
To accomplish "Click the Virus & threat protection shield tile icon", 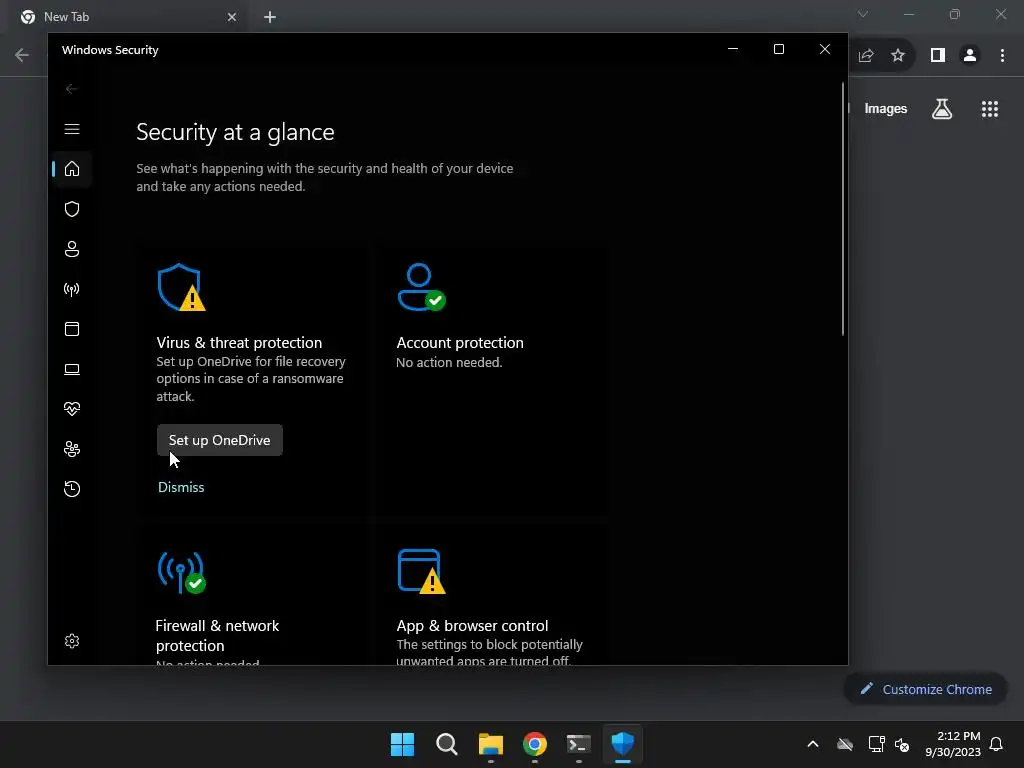I will (182, 287).
